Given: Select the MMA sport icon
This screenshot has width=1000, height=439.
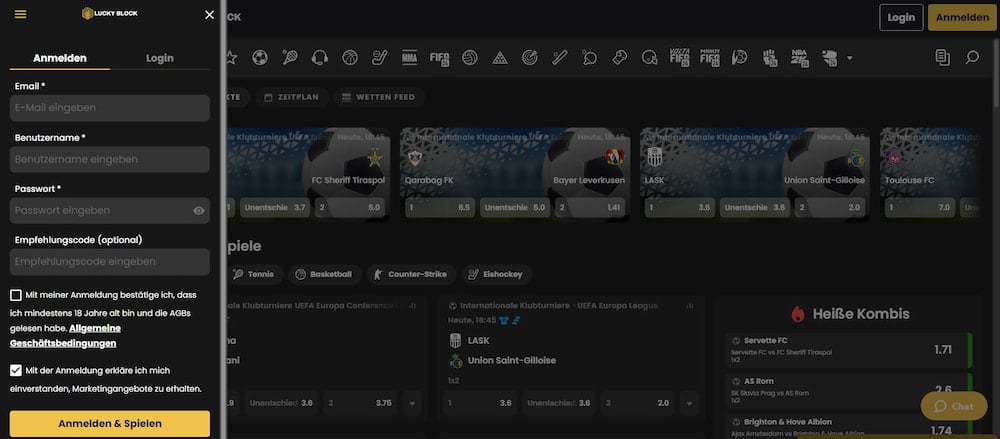Looking at the screenshot, I should 409,58.
